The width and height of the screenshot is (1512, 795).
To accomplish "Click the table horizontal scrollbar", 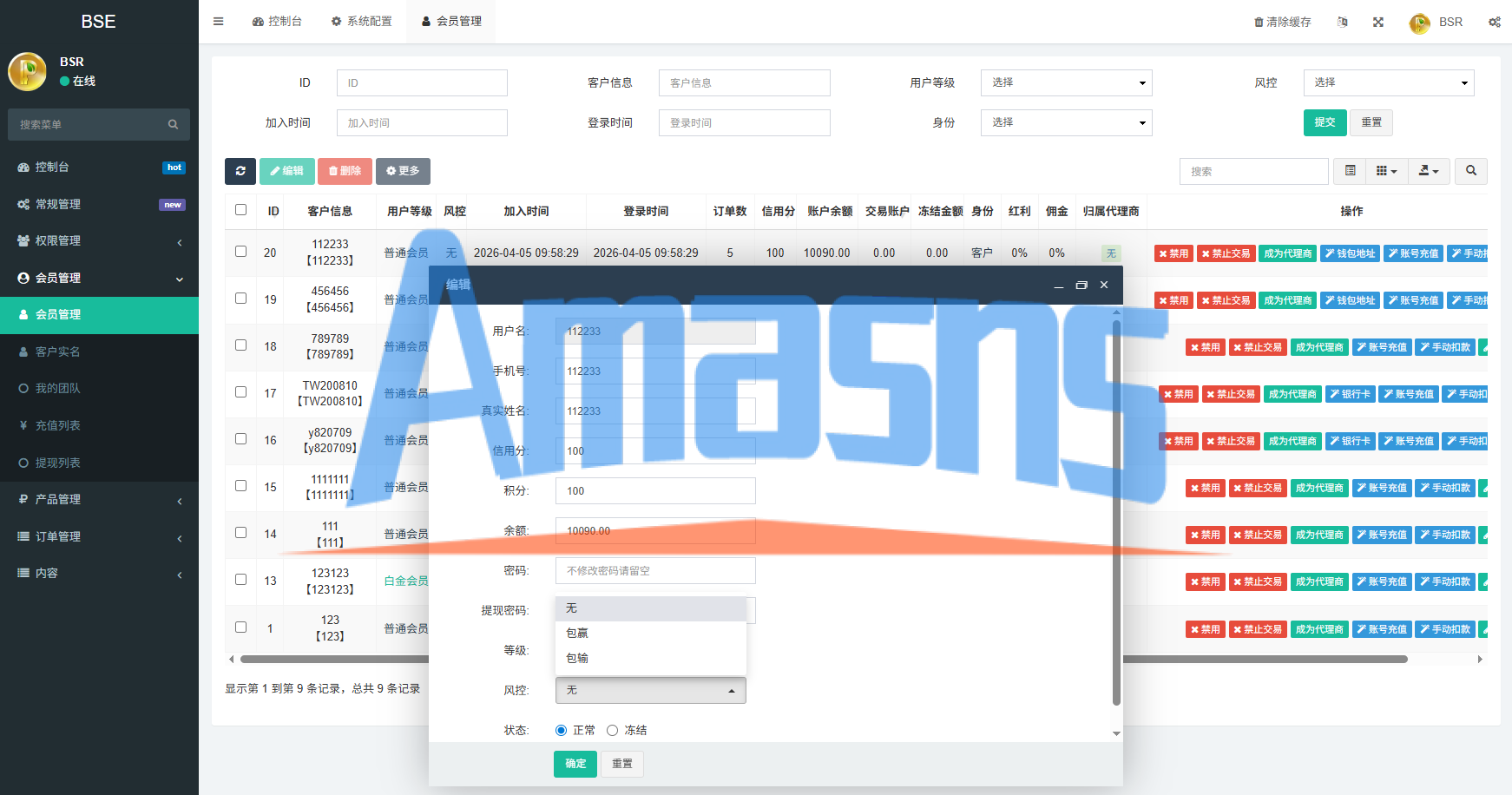I will [x=823, y=660].
